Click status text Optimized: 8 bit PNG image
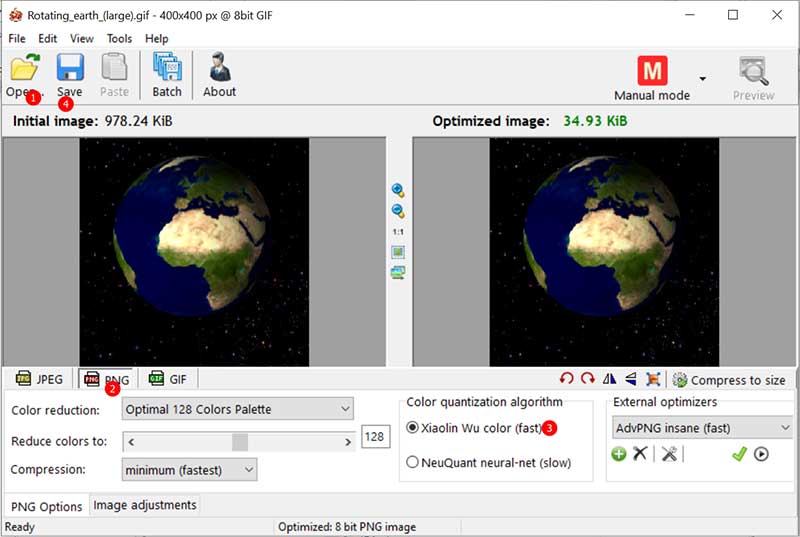Screen dimensions: 800x537 (x=347, y=527)
